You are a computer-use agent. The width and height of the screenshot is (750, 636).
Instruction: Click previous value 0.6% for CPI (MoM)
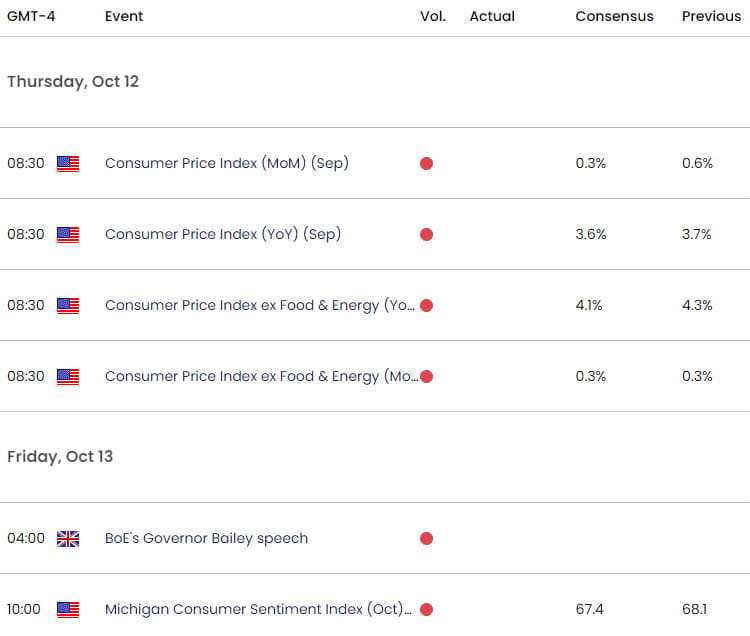click(x=697, y=164)
